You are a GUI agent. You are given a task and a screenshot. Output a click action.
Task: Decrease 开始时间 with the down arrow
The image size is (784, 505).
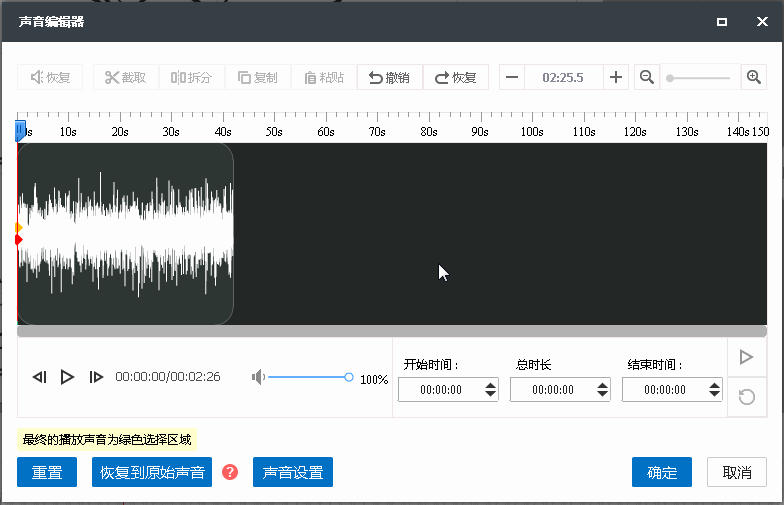(x=491, y=394)
